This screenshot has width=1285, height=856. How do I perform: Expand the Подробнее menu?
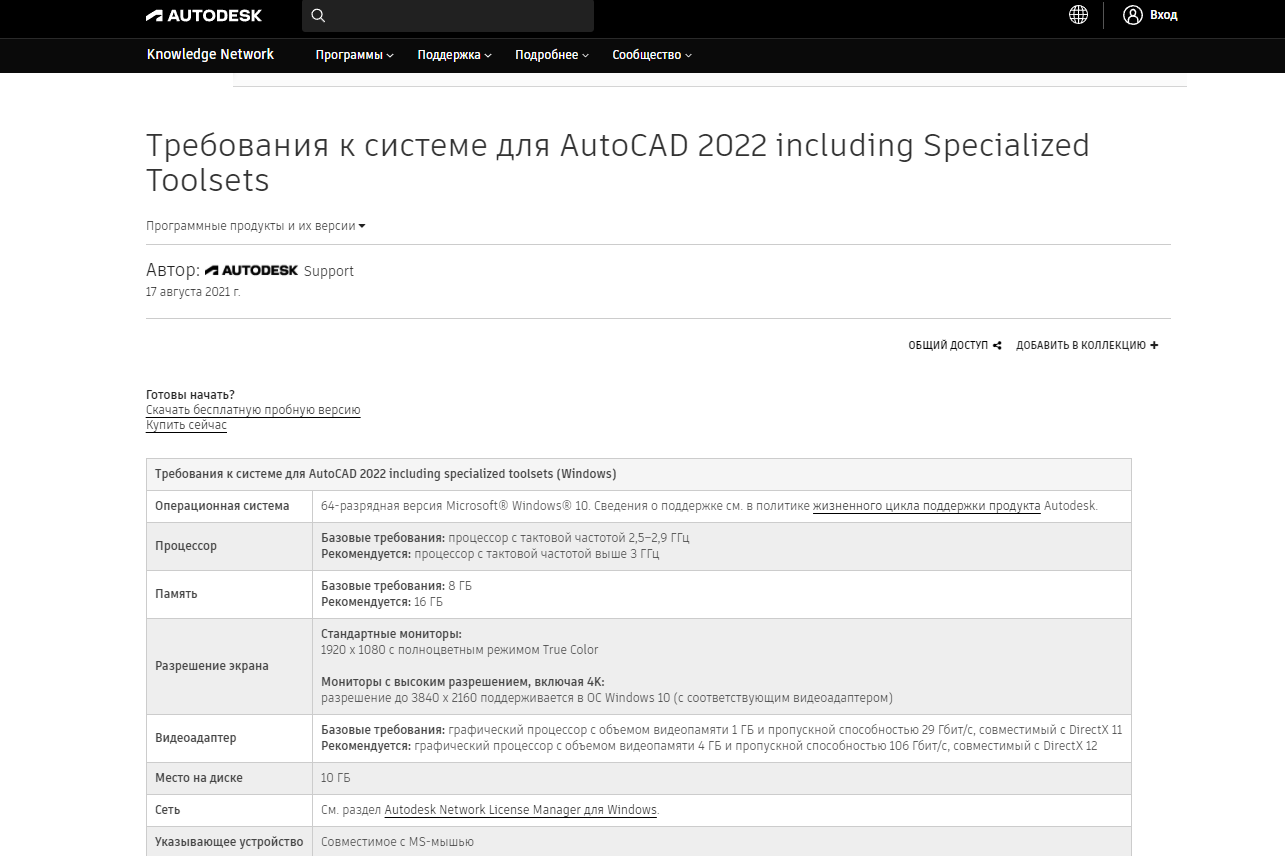point(552,55)
